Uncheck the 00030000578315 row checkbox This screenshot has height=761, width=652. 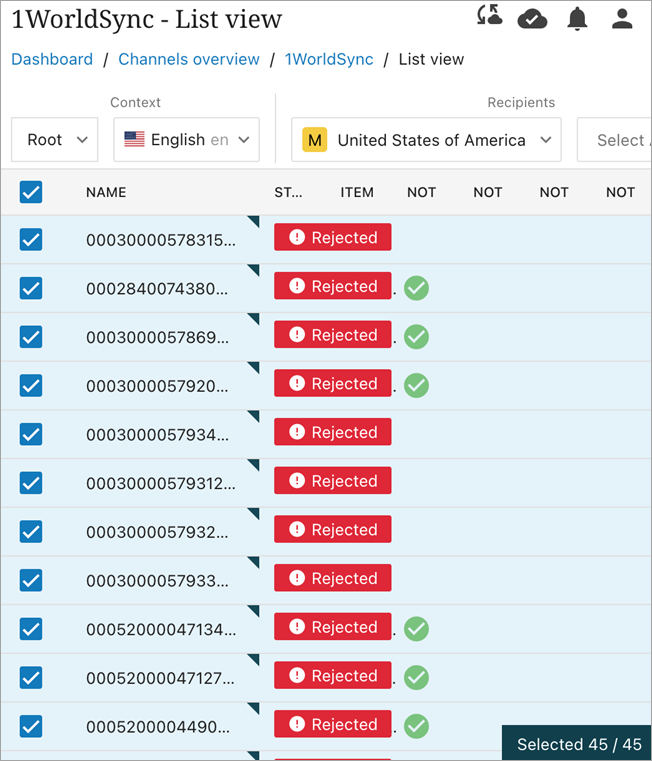(31, 239)
